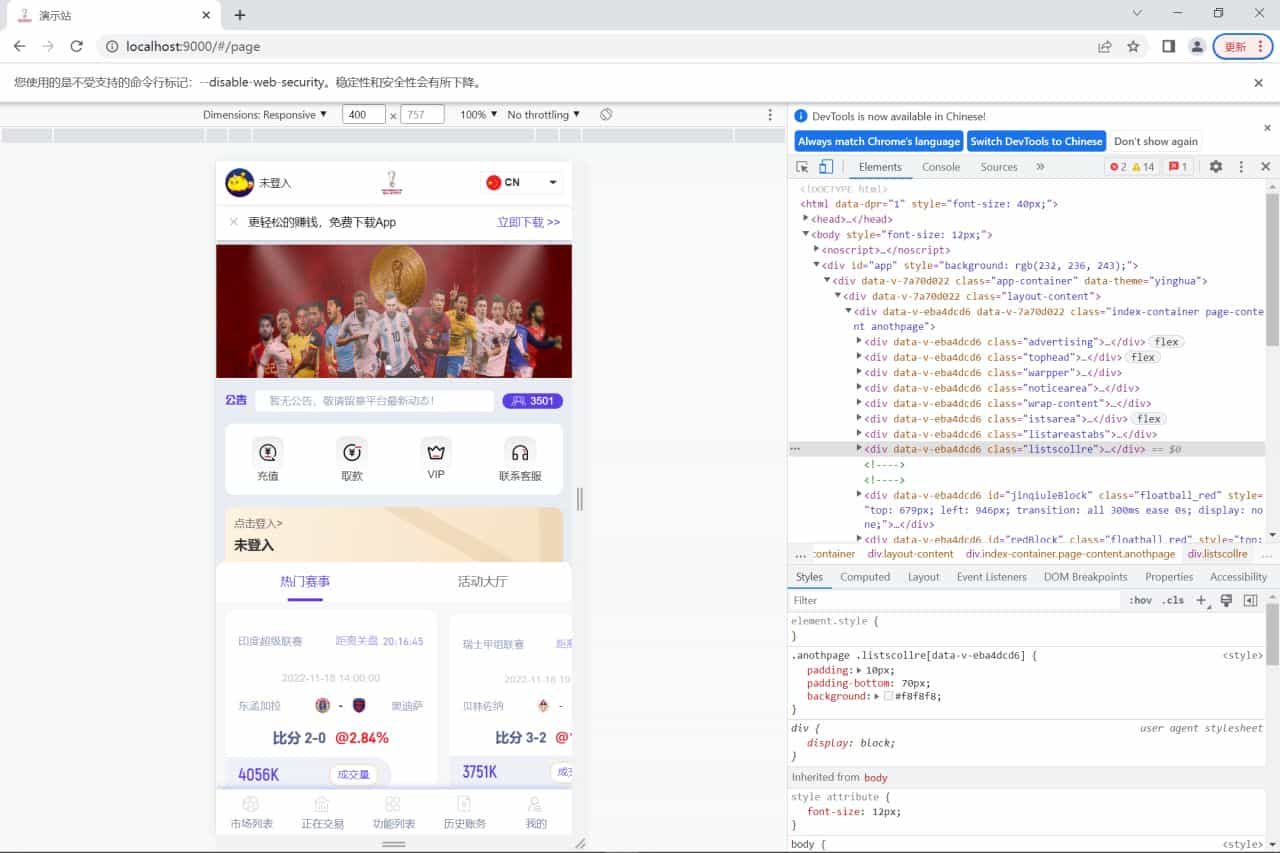
Task: Close the download App banner
Action: (x=234, y=222)
